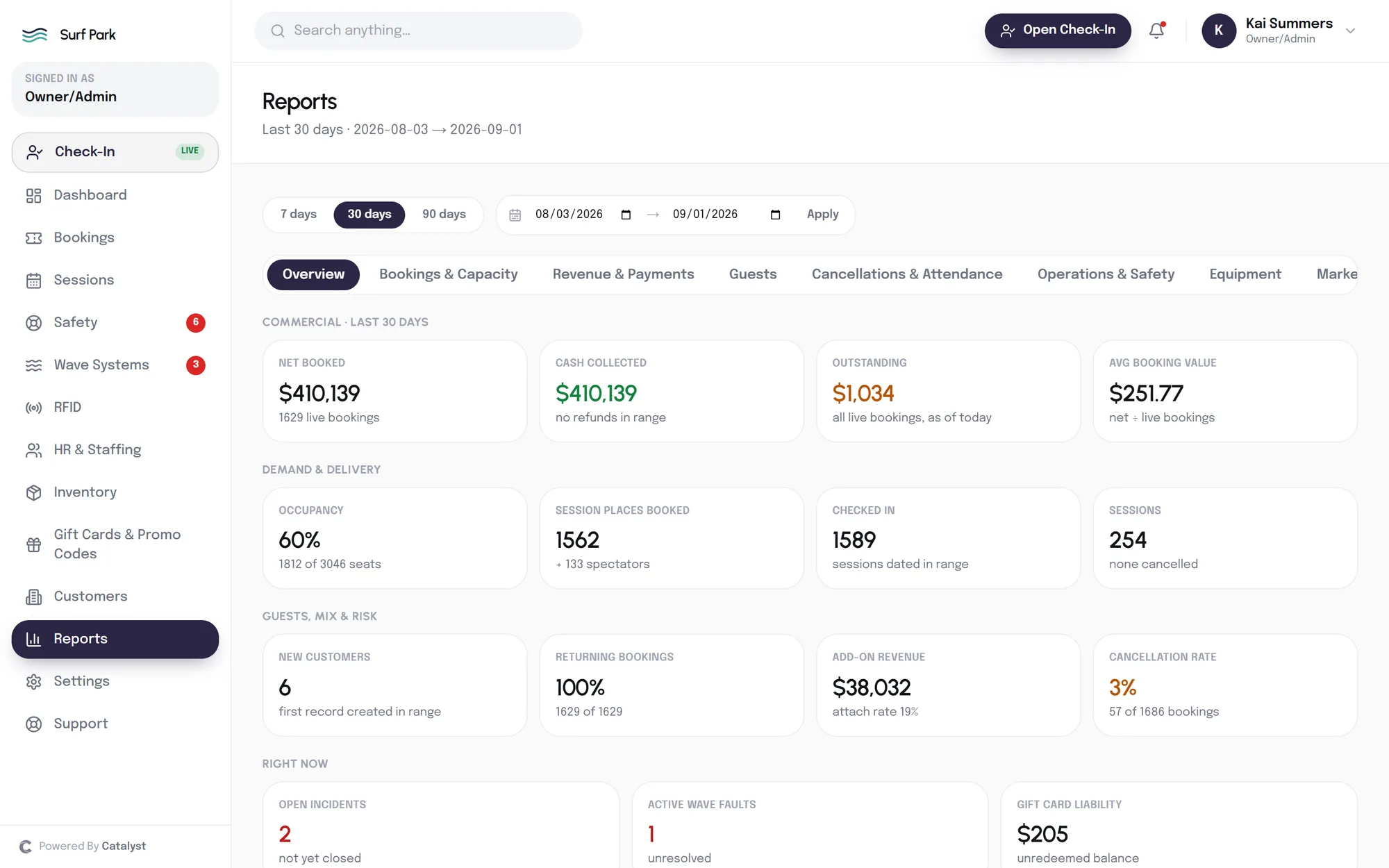Click the Settings gear icon
Screen dimensions: 1389x868
tap(33, 682)
